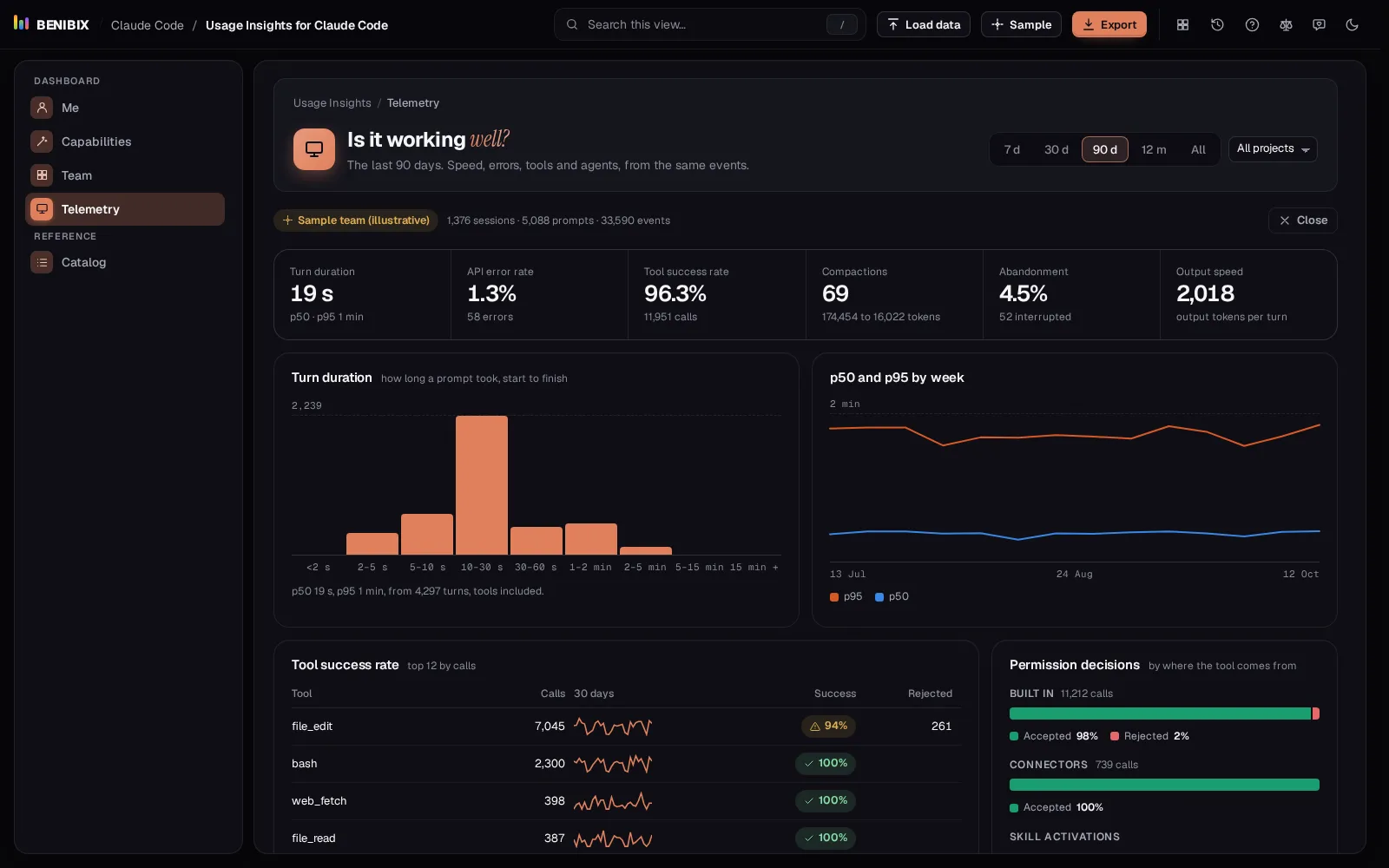Click the BENIBIX logo
This screenshot has height=868, width=1389.
(52, 24)
